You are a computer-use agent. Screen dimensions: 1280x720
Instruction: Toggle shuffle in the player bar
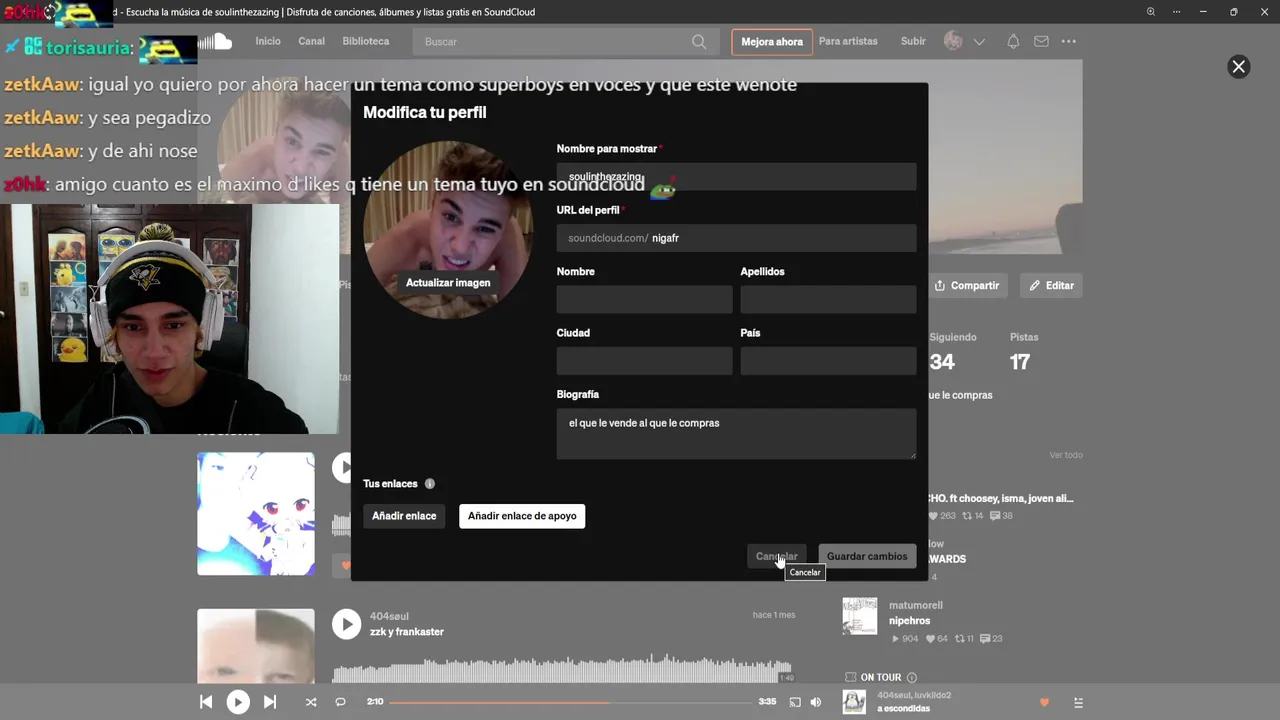311,702
